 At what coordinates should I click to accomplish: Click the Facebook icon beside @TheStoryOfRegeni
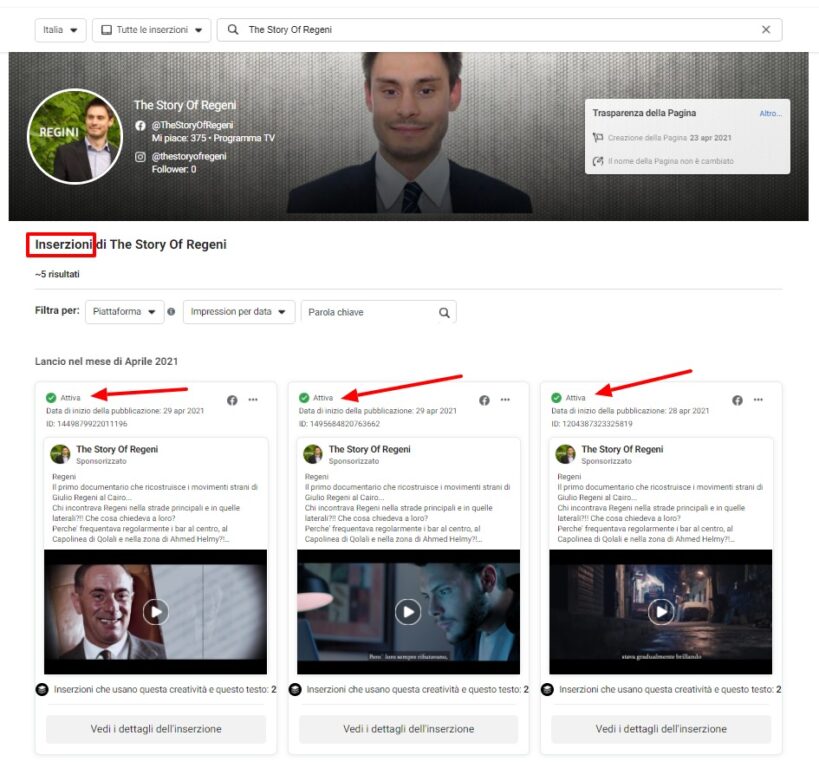click(x=140, y=125)
